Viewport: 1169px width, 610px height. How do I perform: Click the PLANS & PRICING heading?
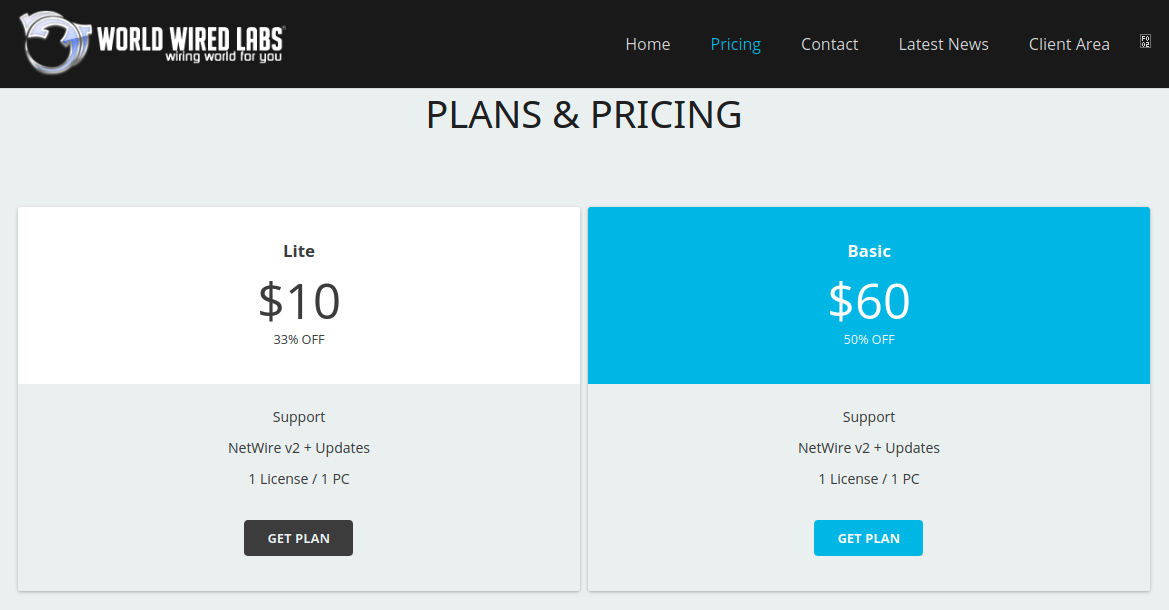click(x=584, y=115)
